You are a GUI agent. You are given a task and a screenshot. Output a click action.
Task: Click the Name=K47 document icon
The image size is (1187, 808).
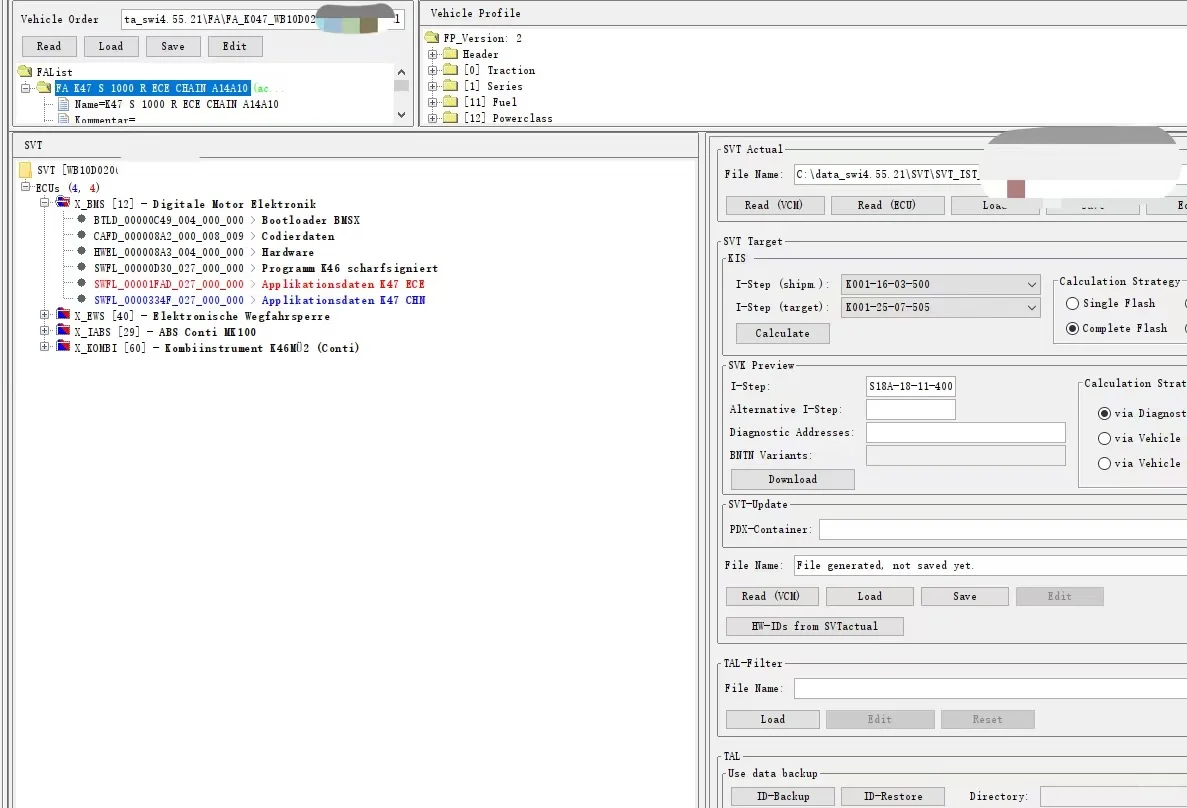[x=64, y=104]
